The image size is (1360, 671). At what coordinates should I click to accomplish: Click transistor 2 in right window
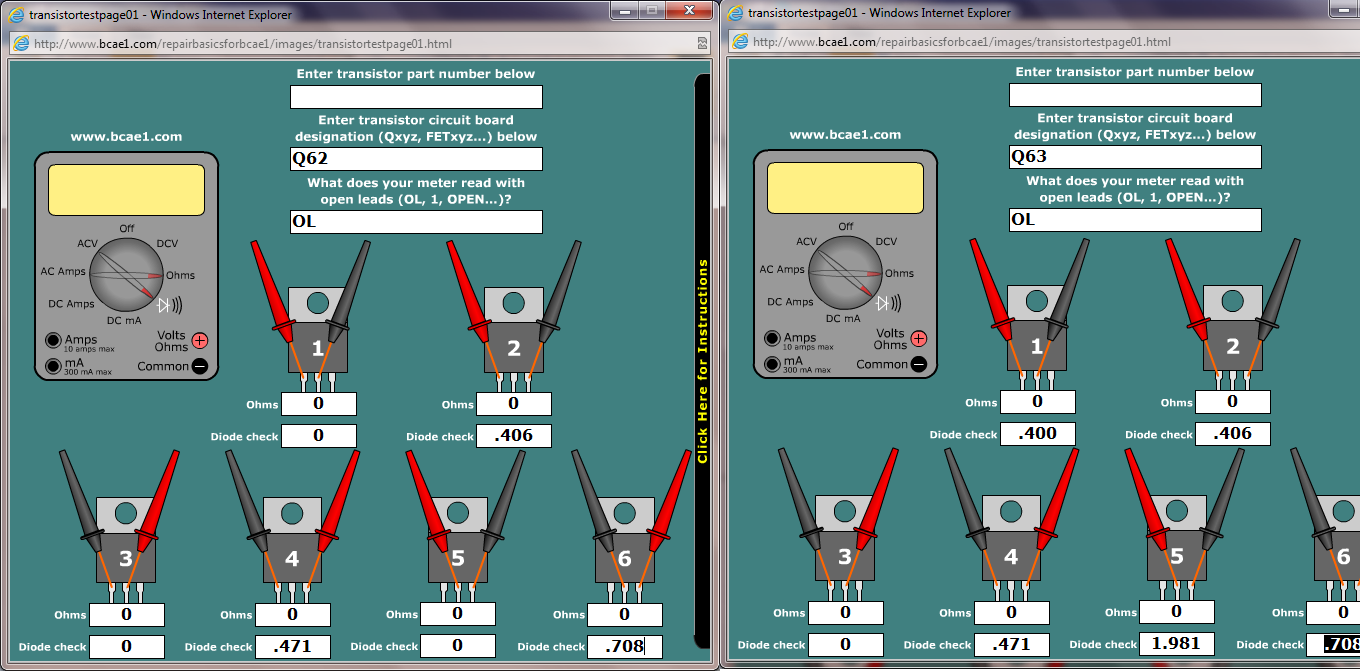tap(1232, 328)
